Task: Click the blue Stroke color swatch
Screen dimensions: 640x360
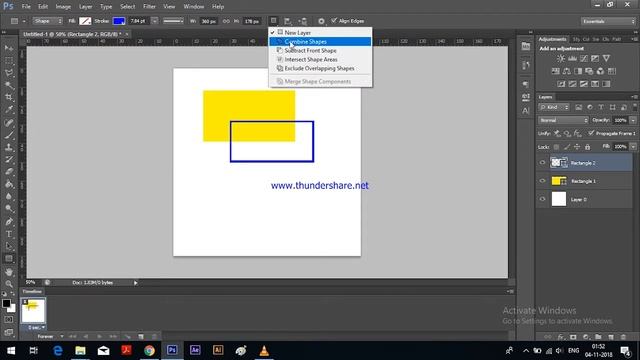Action: coord(119,21)
